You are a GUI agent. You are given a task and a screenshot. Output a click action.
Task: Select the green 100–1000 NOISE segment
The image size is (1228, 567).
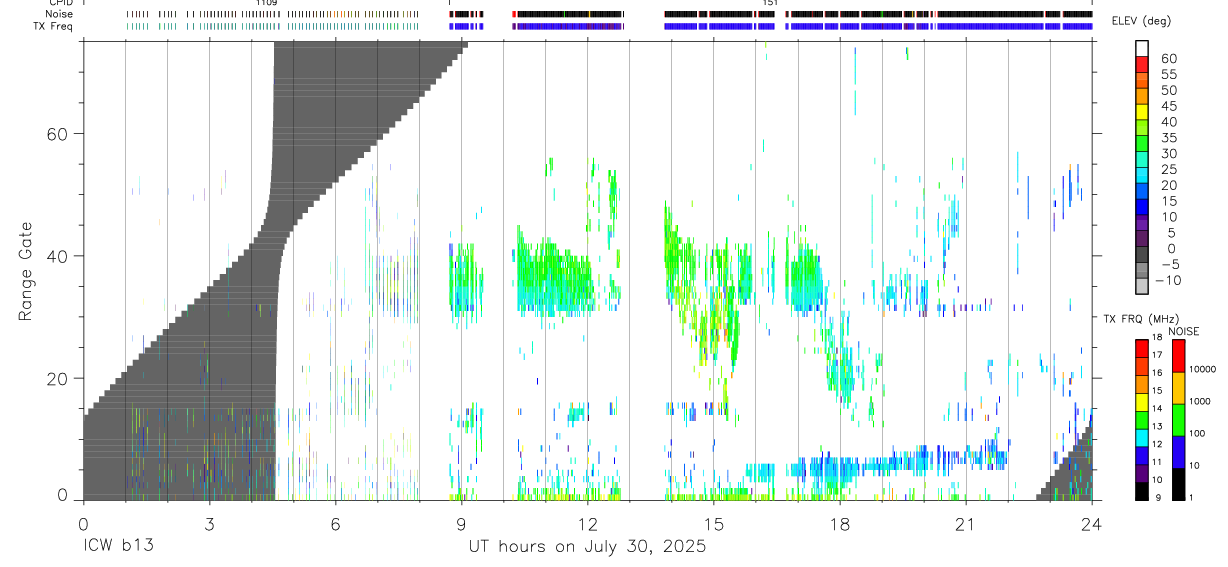pos(1179,419)
